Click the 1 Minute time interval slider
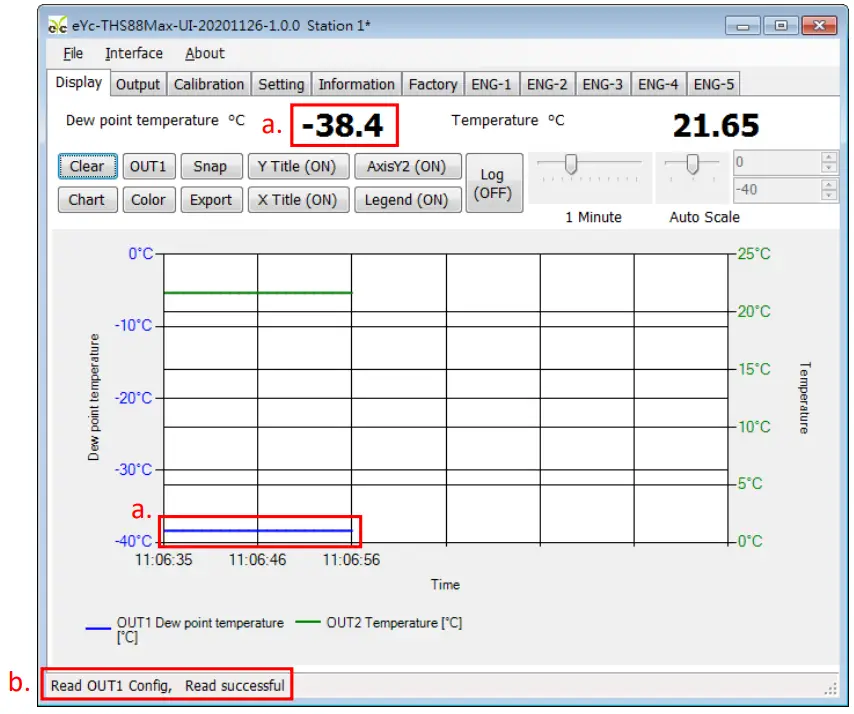The image size is (854, 714). (571, 165)
